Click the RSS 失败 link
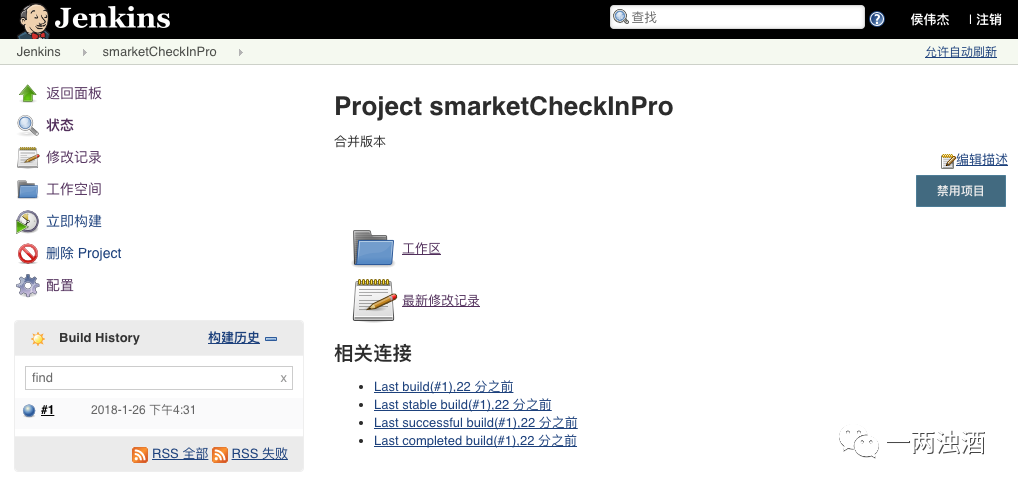The image size is (1018, 487). [x=260, y=454]
